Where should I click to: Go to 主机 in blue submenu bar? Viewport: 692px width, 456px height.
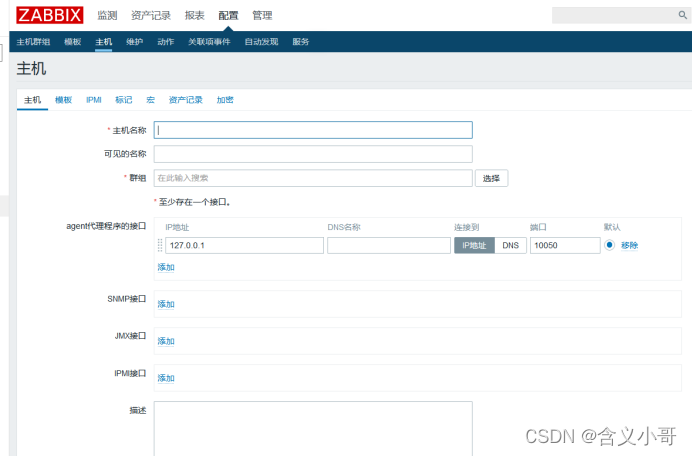[104, 42]
